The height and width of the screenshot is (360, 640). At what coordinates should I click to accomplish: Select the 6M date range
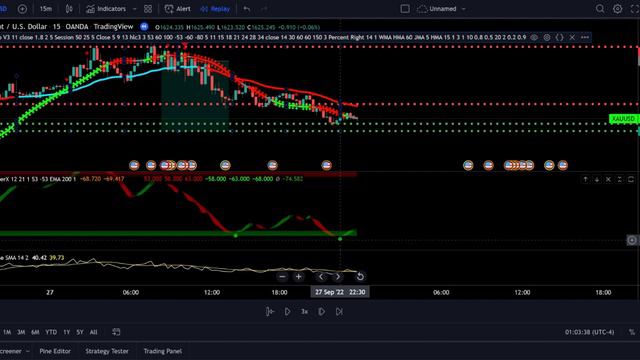(x=36, y=332)
